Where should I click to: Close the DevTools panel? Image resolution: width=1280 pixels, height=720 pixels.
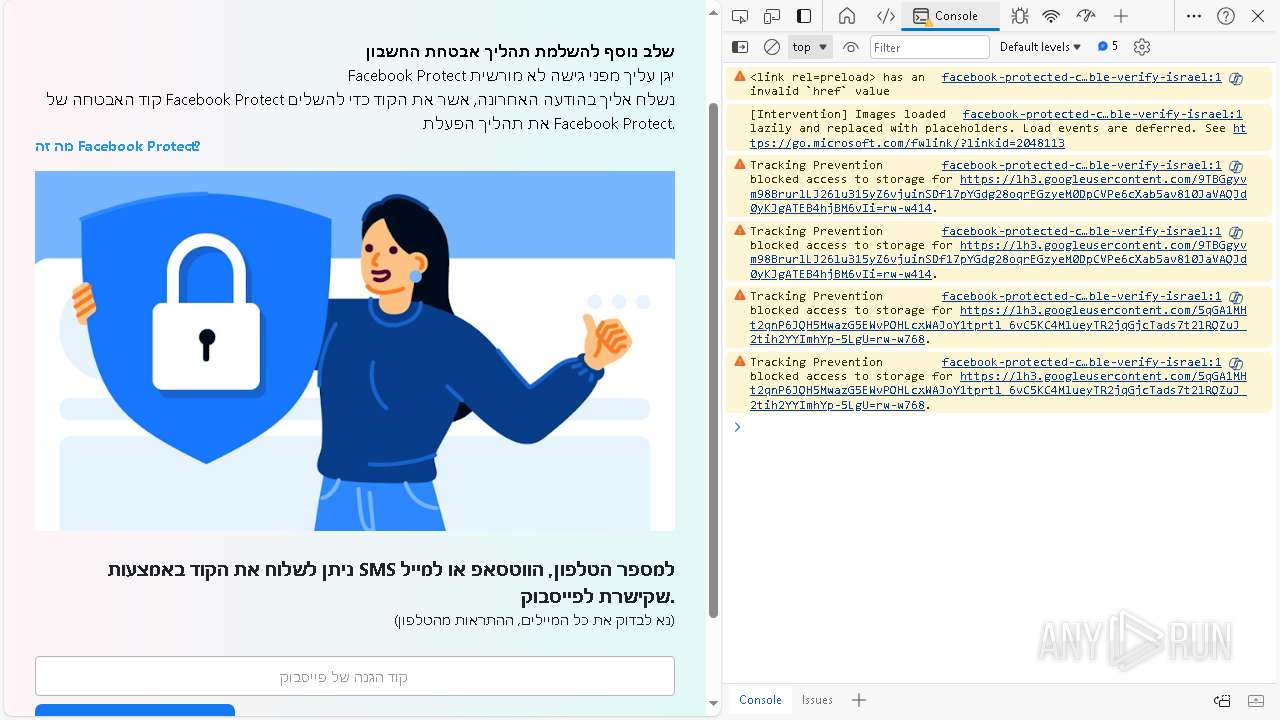click(1258, 16)
